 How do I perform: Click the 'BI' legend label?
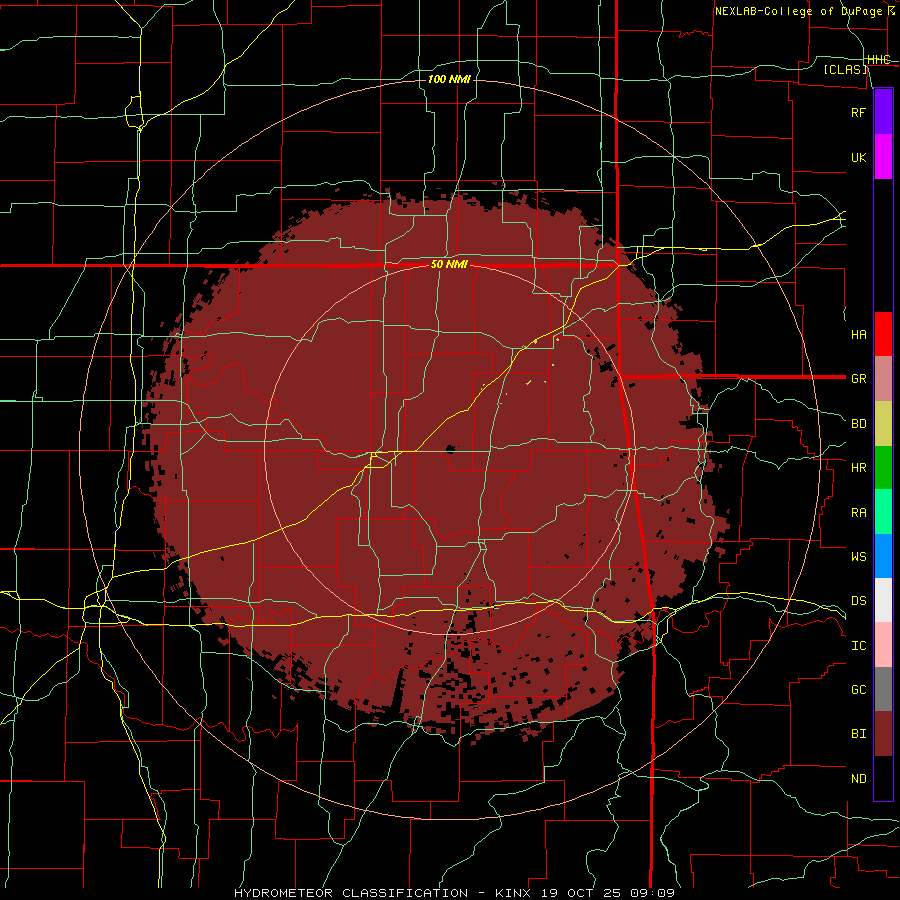(859, 734)
